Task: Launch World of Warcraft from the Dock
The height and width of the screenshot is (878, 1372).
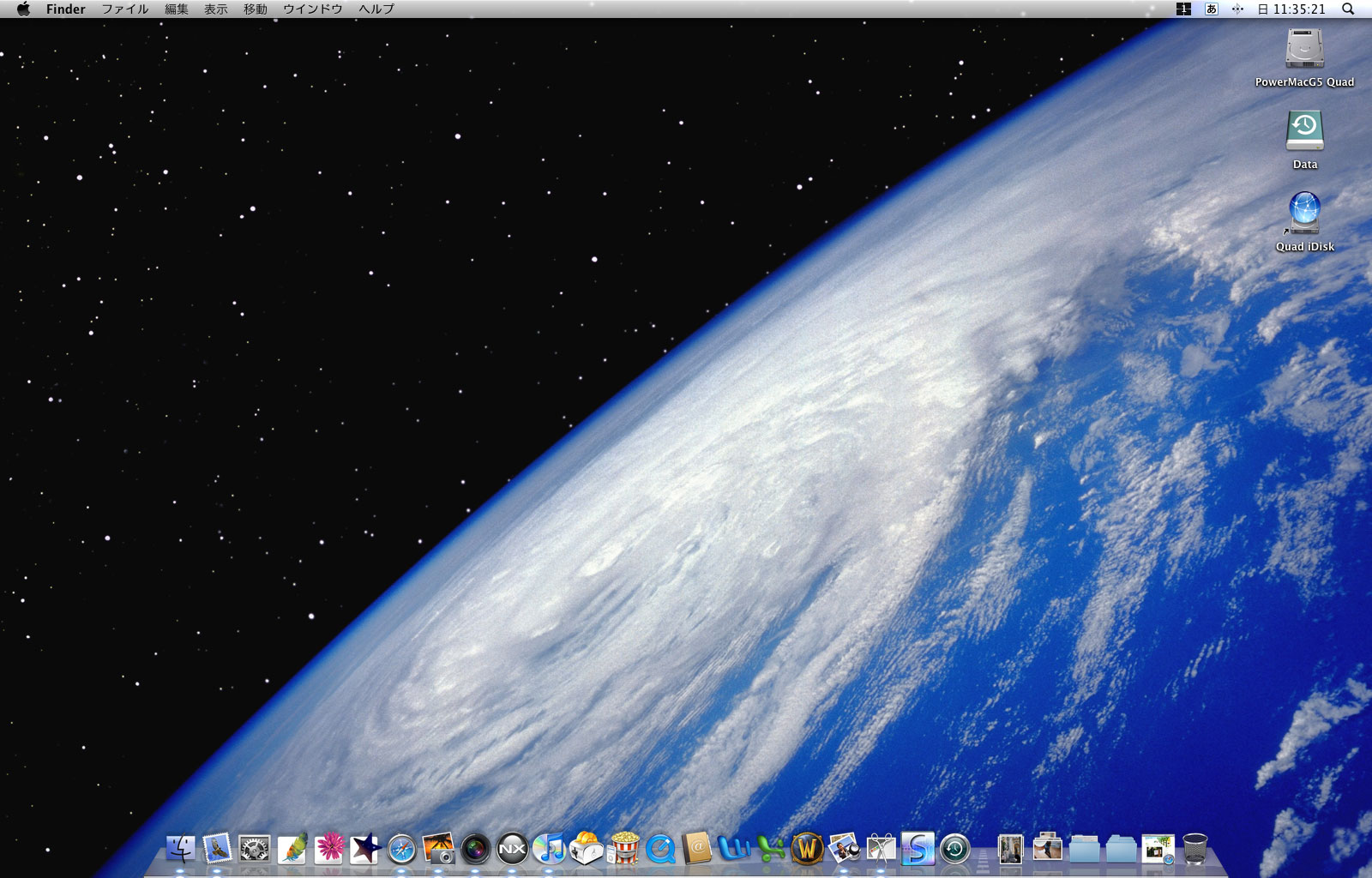Action: 807,849
